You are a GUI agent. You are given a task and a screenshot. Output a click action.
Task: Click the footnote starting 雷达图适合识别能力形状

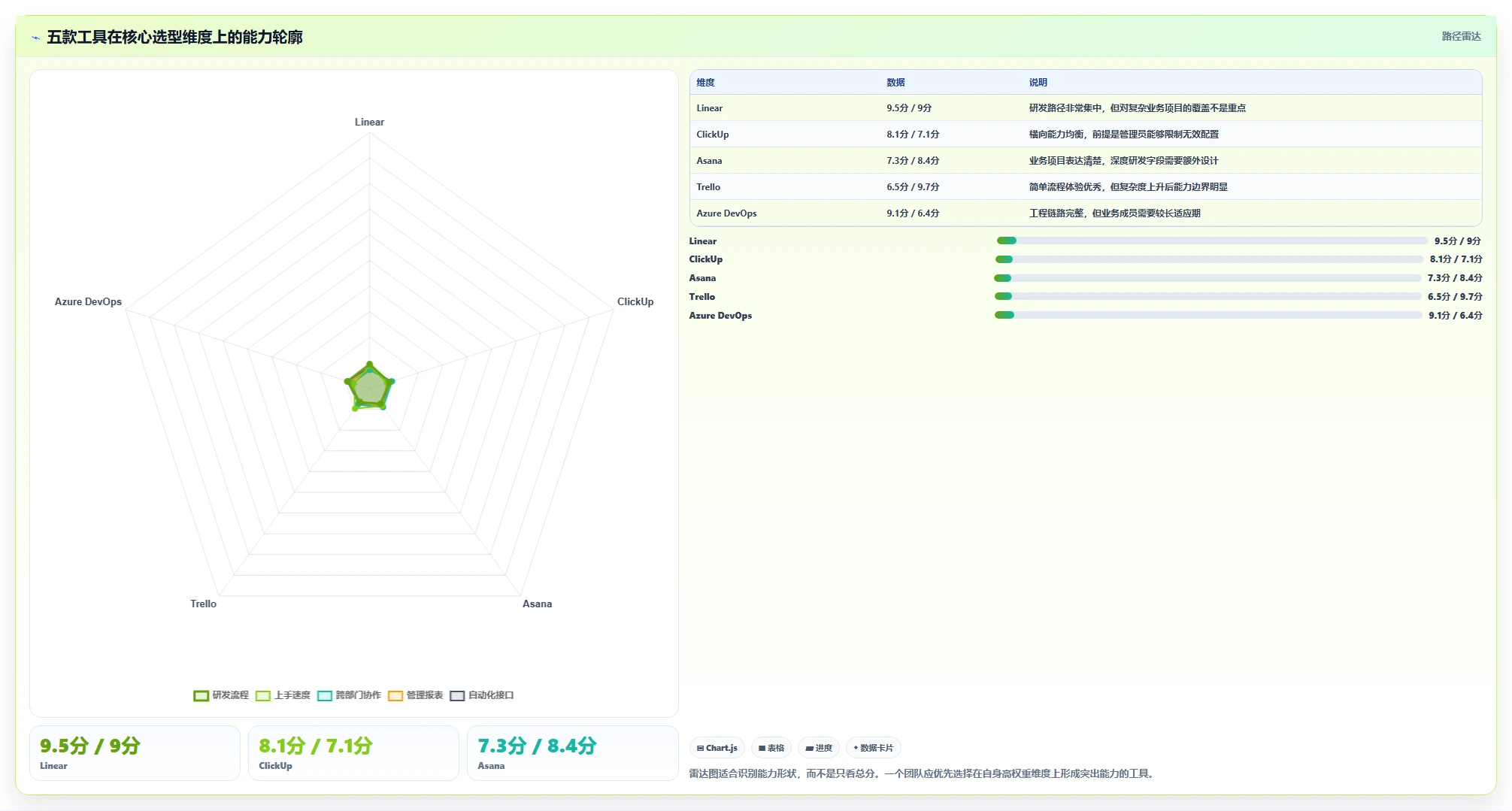click(923, 773)
